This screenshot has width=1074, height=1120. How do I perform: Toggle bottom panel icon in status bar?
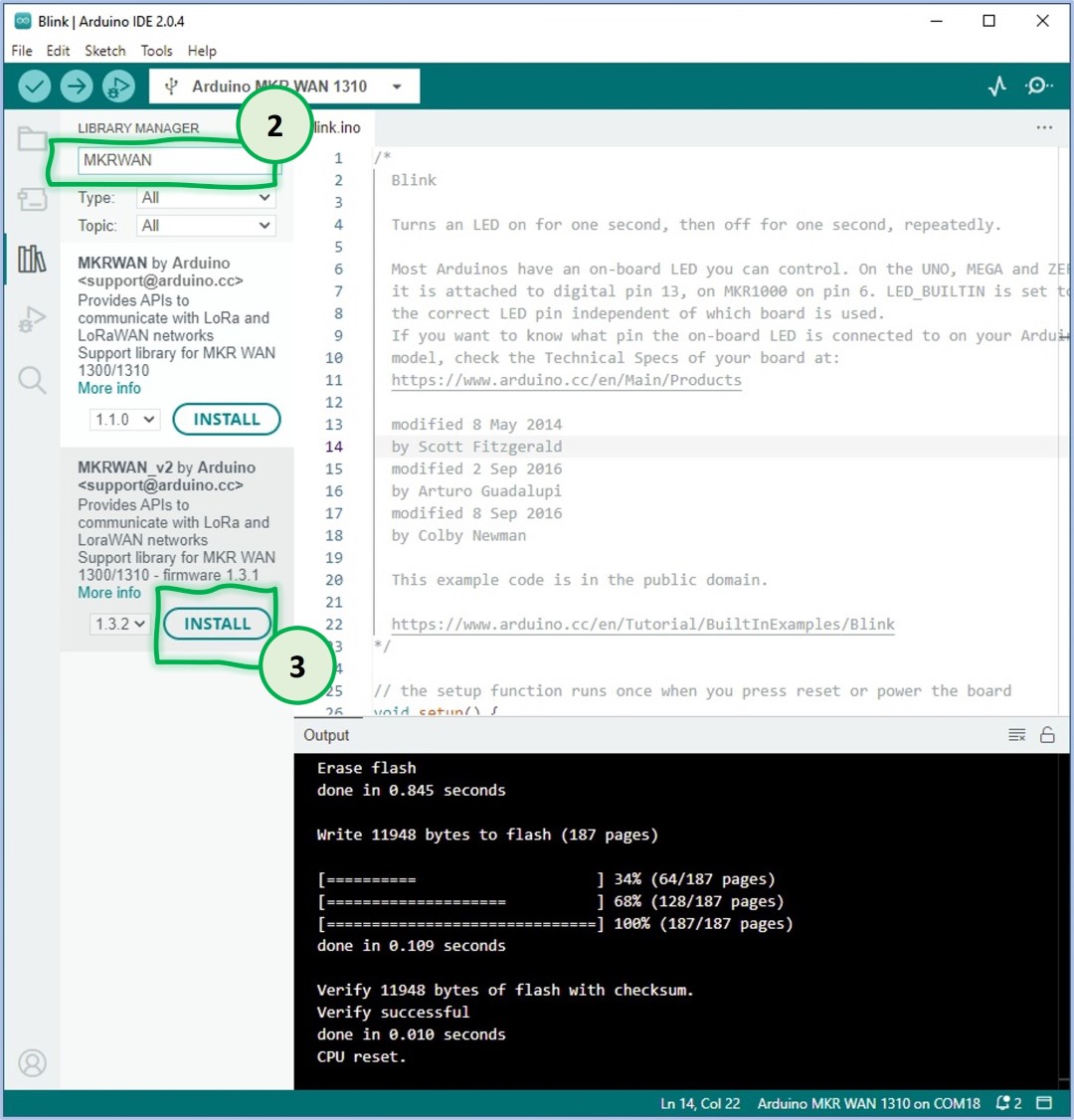click(x=1044, y=1103)
